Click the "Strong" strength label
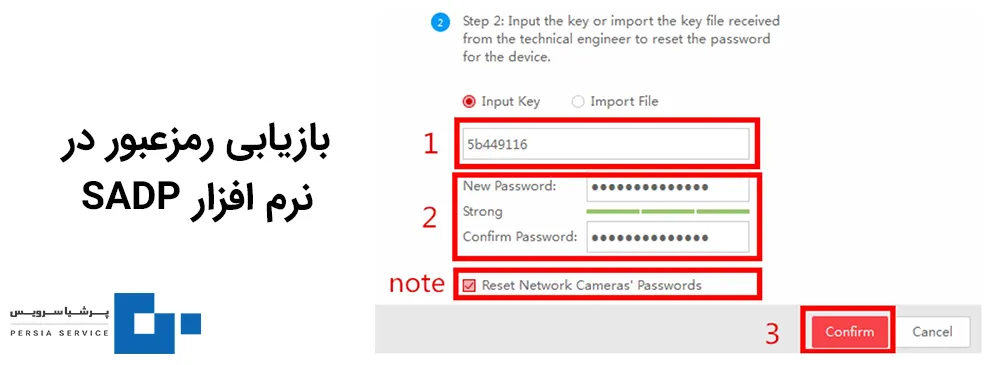The width and height of the screenshot is (990, 365). click(x=482, y=212)
